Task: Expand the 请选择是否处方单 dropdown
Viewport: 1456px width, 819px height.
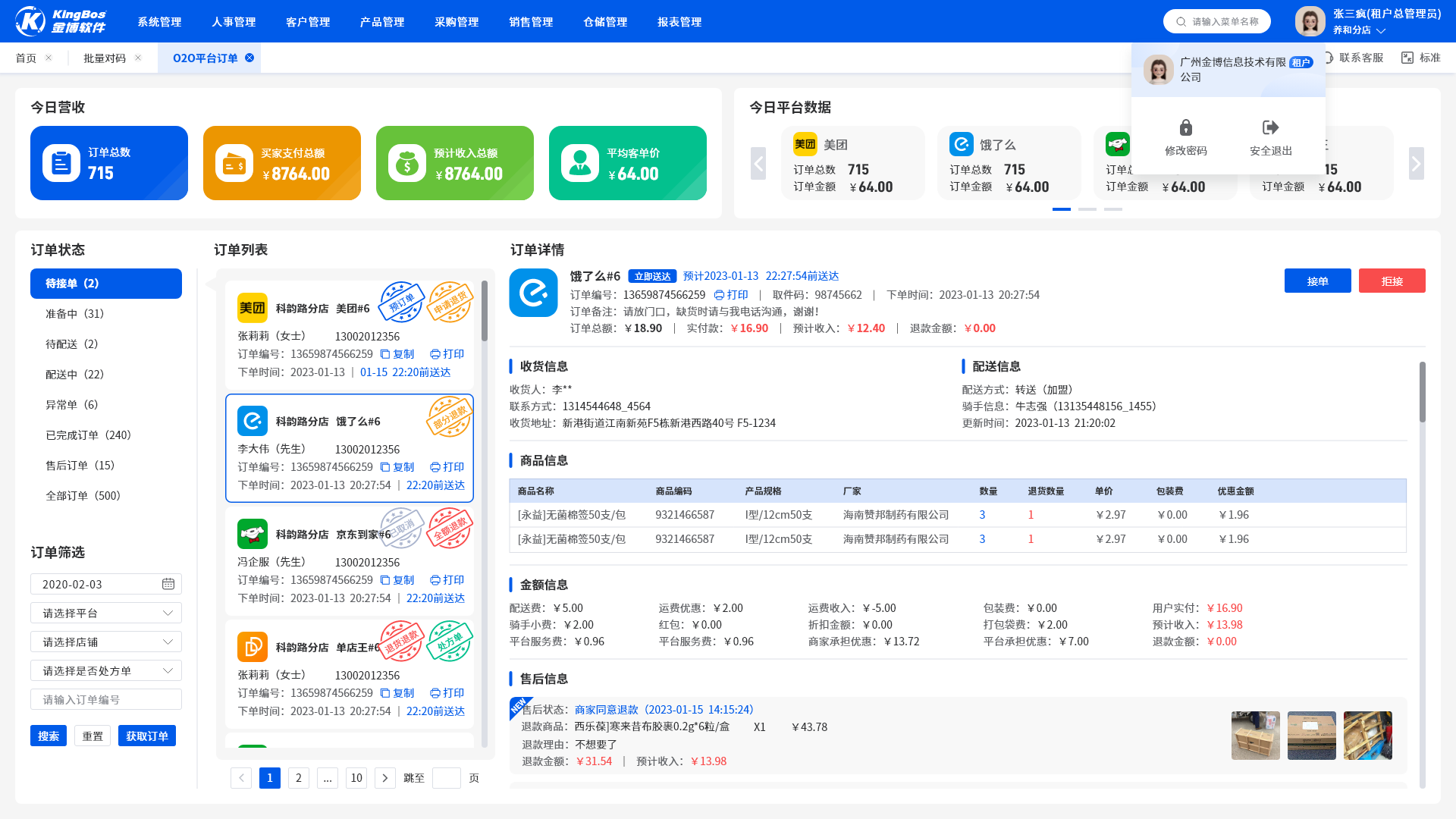Action: (106, 670)
